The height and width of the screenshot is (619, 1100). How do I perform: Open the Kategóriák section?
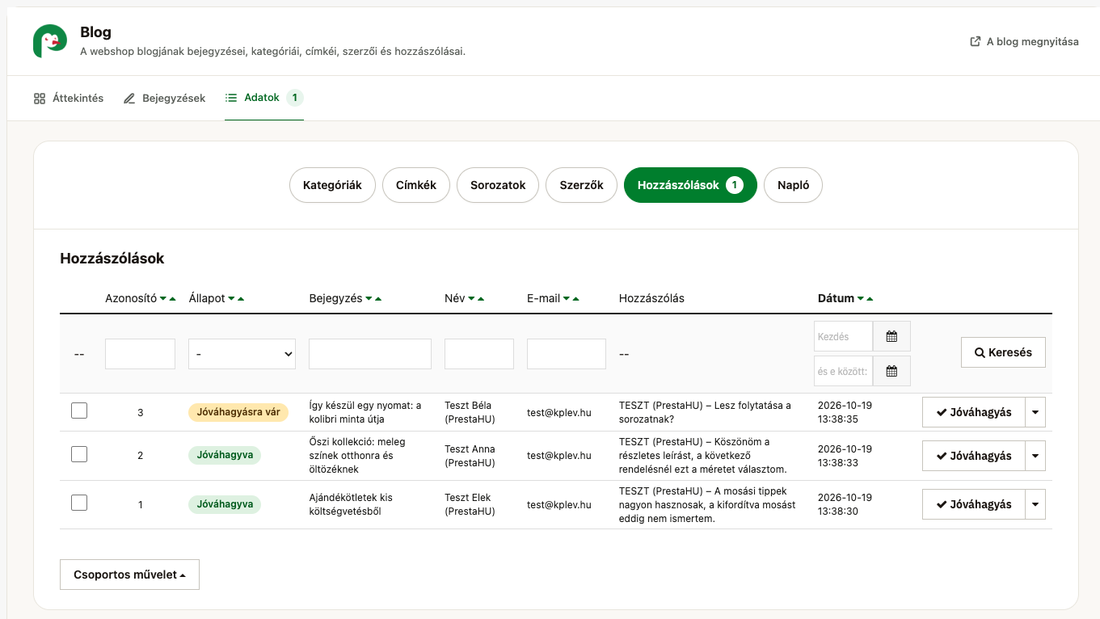pyautogui.click(x=333, y=185)
